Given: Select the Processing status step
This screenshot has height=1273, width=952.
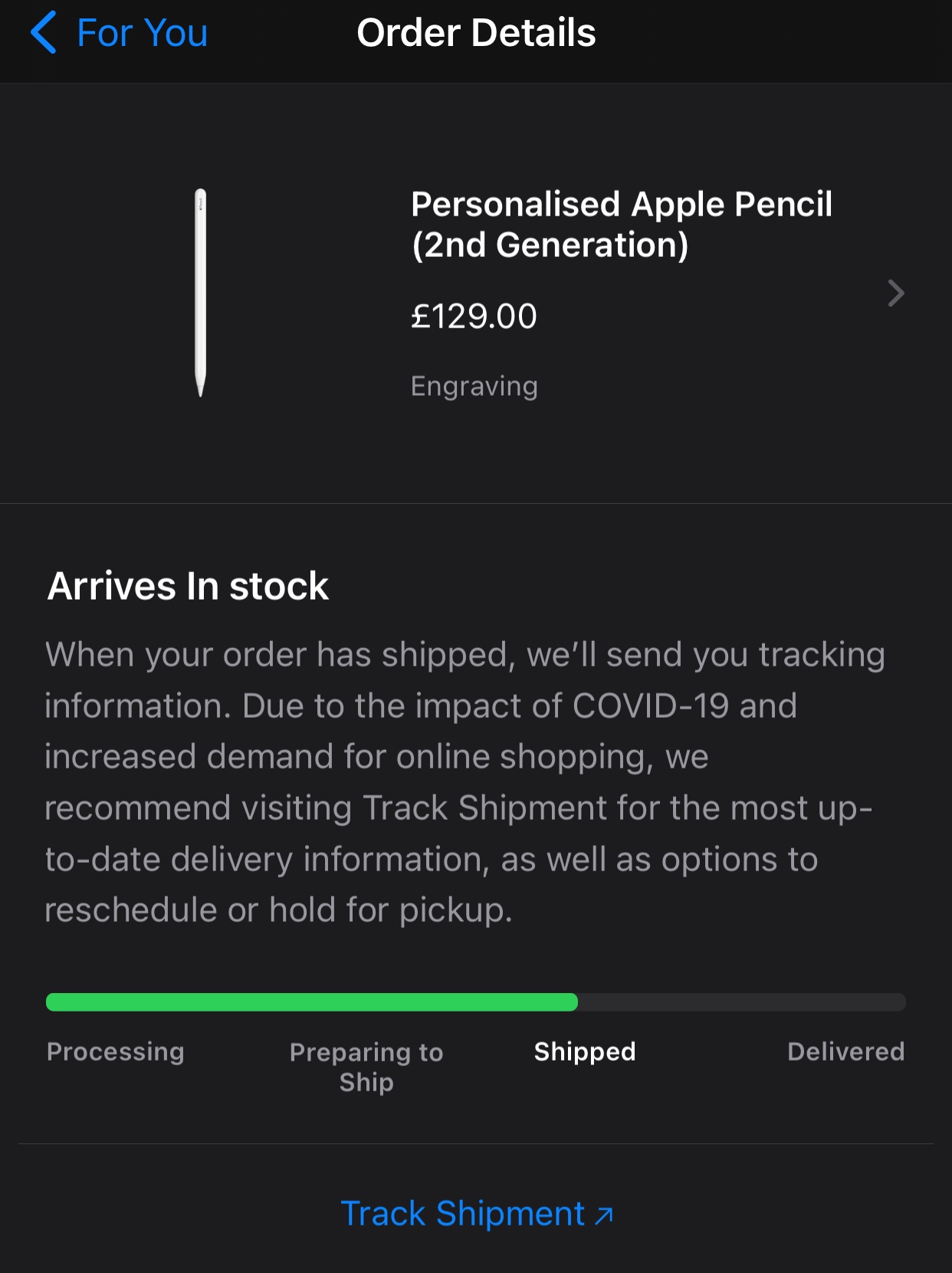Looking at the screenshot, I should click(x=116, y=1051).
